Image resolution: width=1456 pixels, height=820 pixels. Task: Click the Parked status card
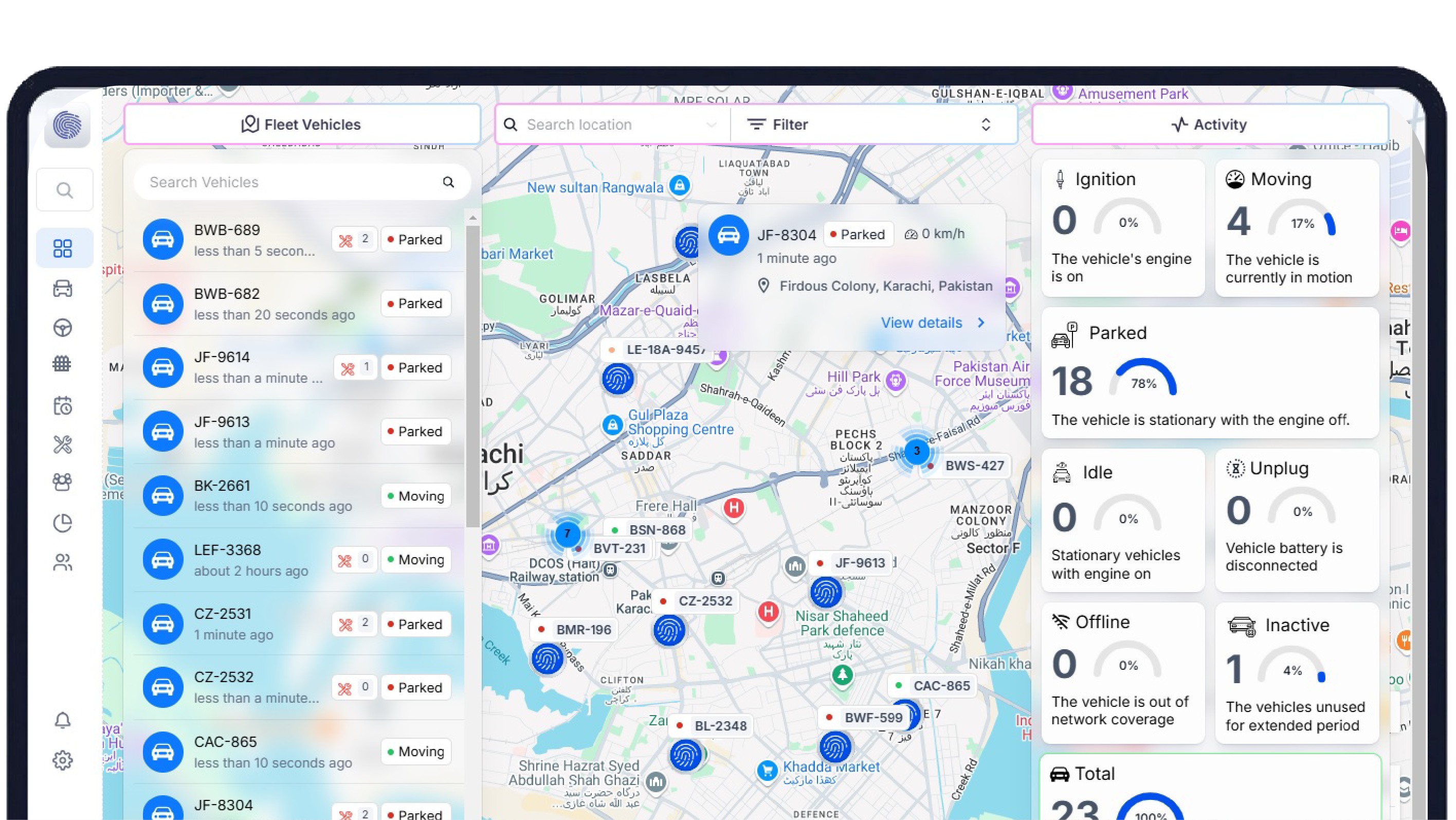tap(1210, 373)
